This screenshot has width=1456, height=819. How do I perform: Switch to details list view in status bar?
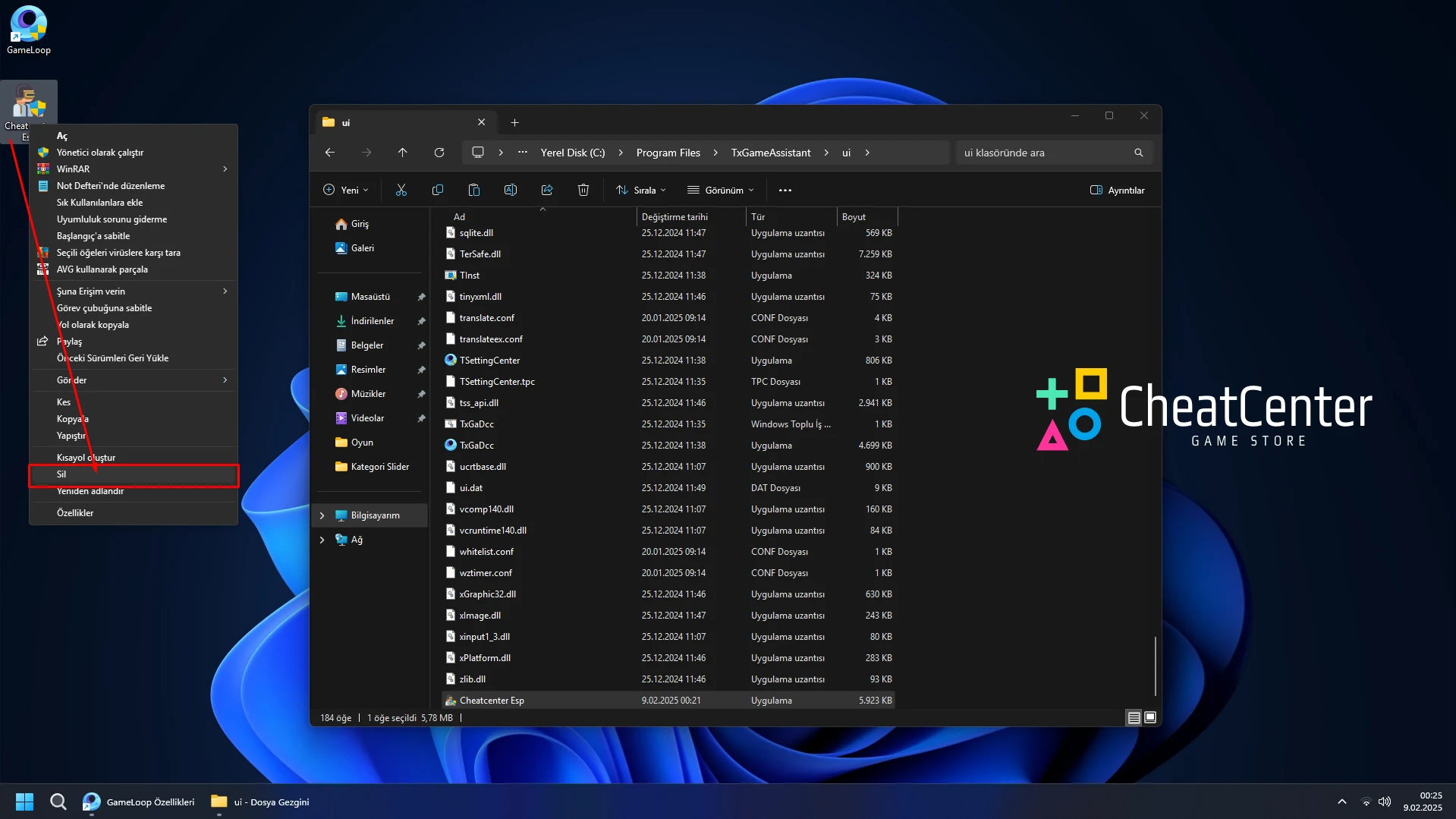point(1134,717)
